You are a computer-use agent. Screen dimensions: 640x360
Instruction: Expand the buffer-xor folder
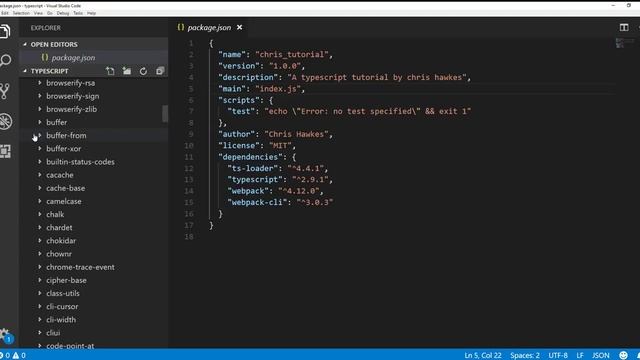point(40,149)
